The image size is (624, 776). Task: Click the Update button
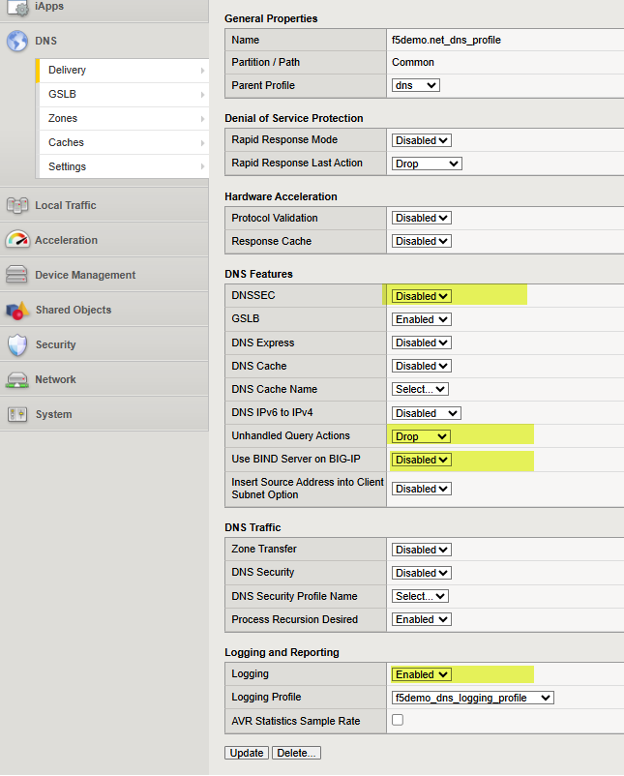(246, 753)
